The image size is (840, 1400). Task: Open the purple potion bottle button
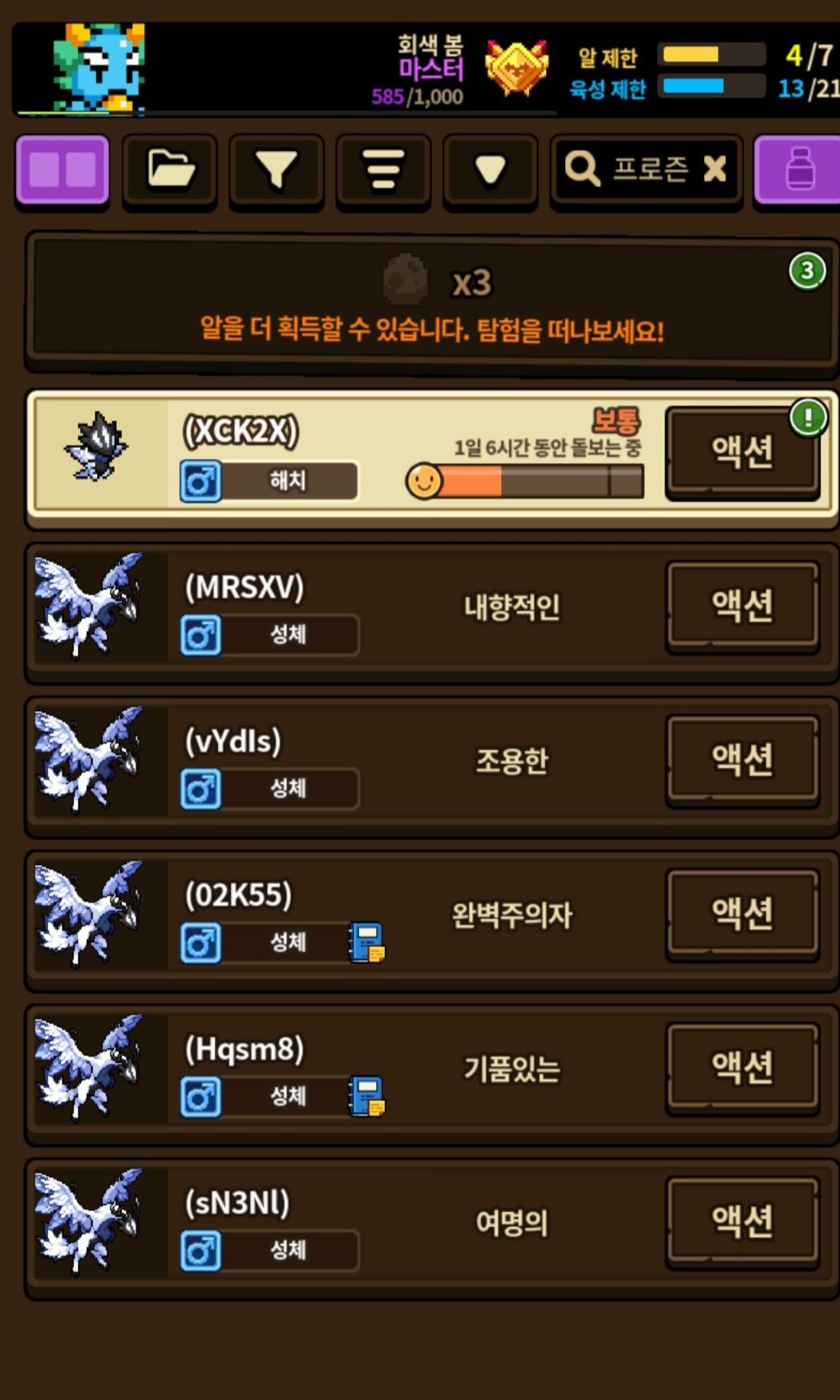tap(798, 170)
